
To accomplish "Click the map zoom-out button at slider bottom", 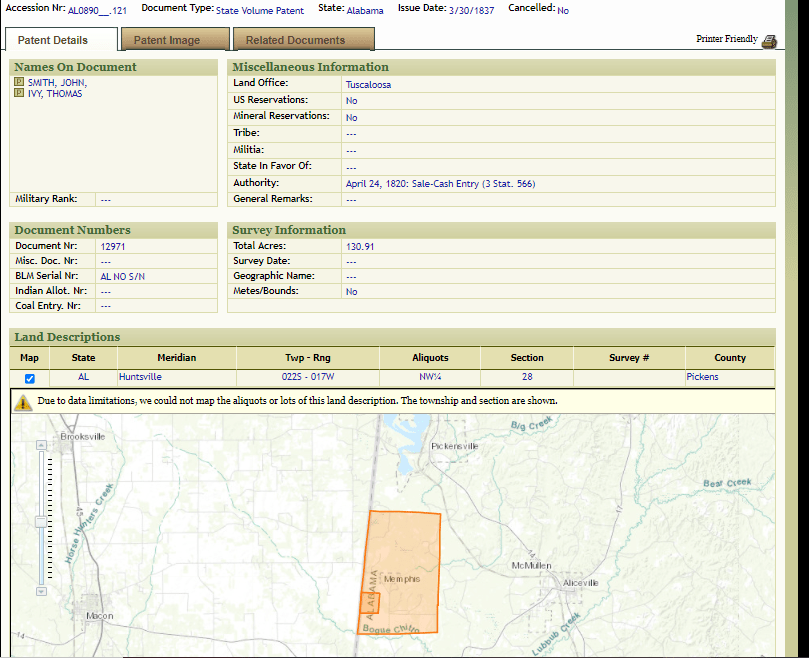I will pyautogui.click(x=41, y=591).
